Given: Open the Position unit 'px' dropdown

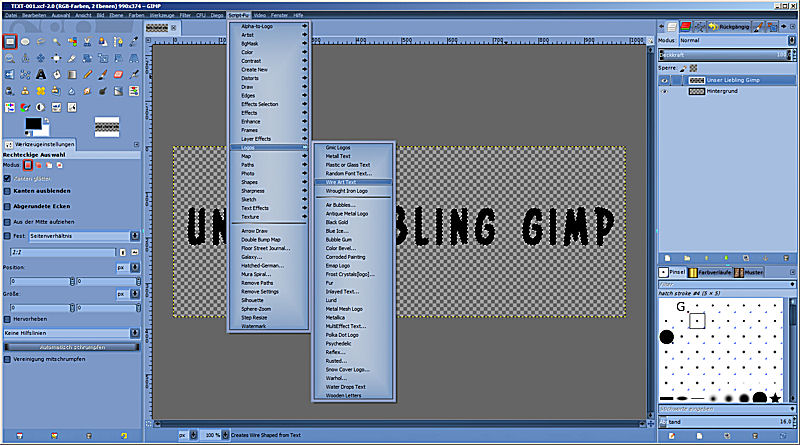Looking at the screenshot, I should click(x=128, y=267).
